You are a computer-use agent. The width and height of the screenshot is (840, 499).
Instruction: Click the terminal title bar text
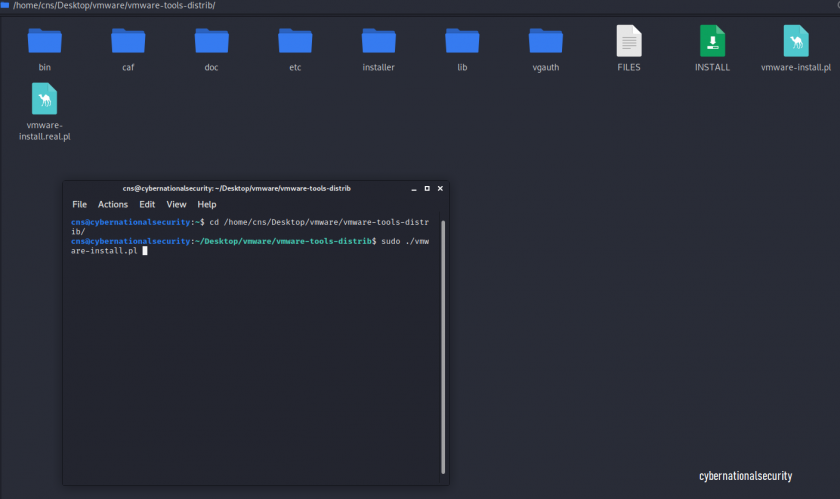click(x=236, y=189)
